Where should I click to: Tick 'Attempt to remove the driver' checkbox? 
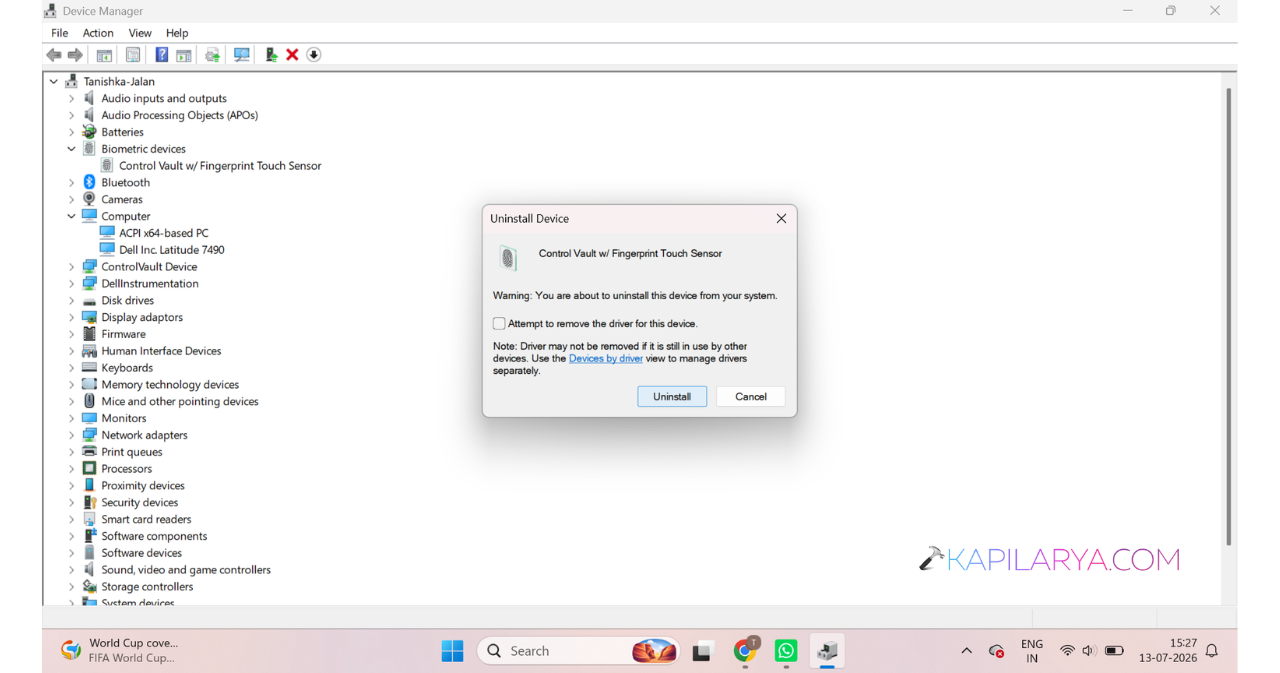[x=499, y=324]
